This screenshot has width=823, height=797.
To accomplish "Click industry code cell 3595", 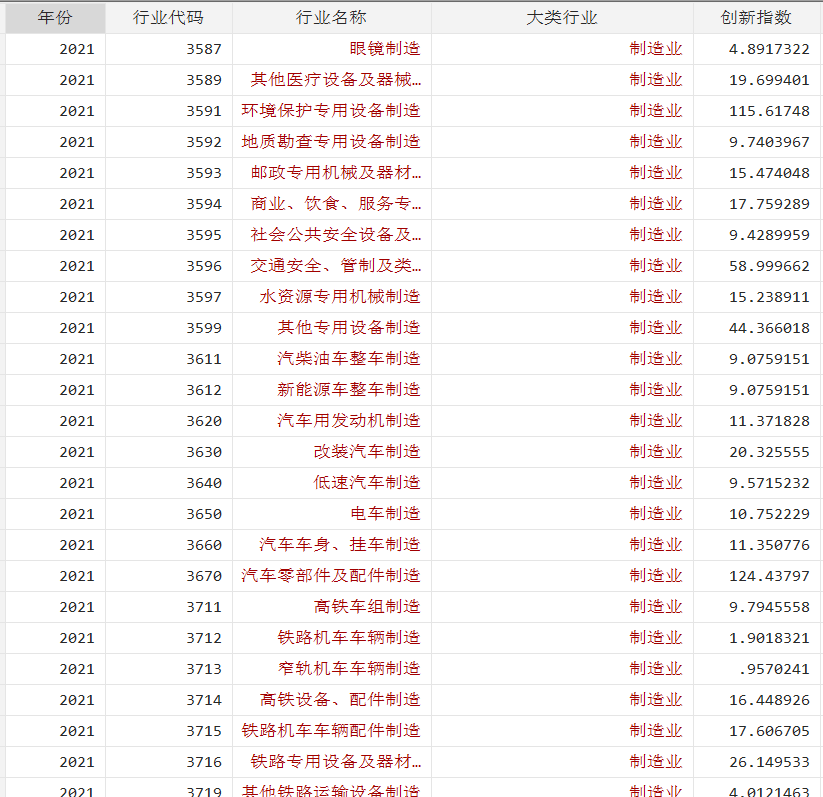I will click(x=168, y=235).
